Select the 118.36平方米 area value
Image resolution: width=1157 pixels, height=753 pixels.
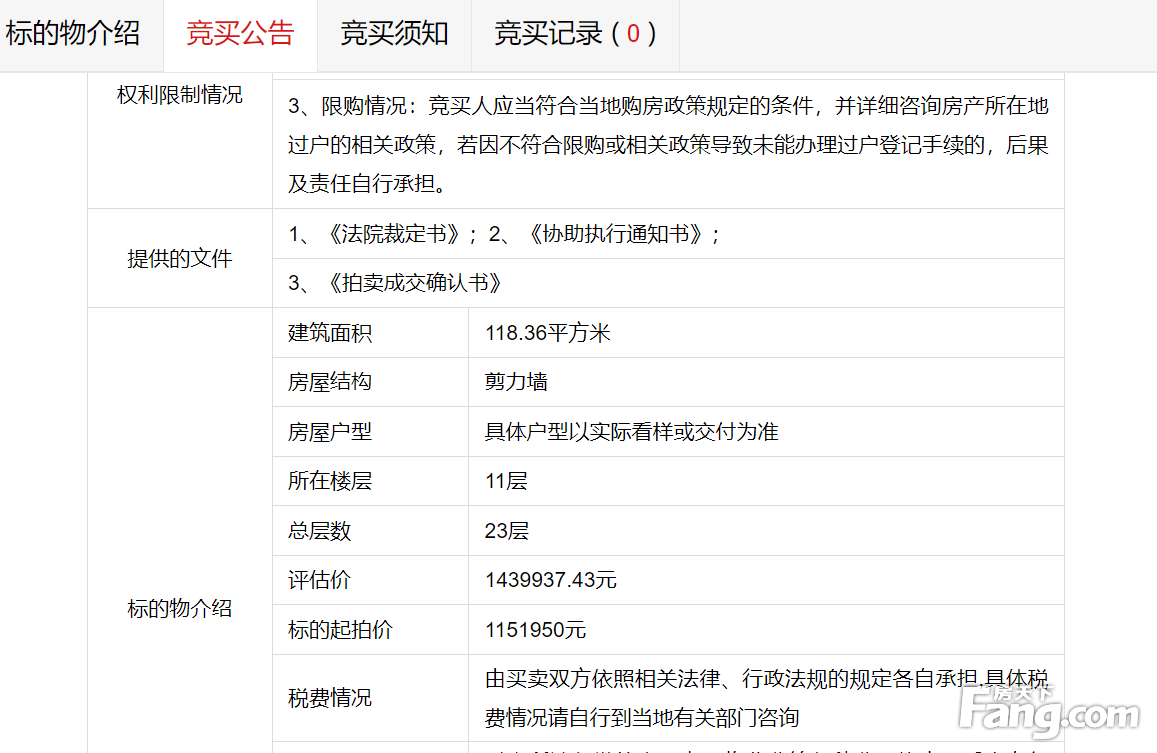click(x=548, y=333)
